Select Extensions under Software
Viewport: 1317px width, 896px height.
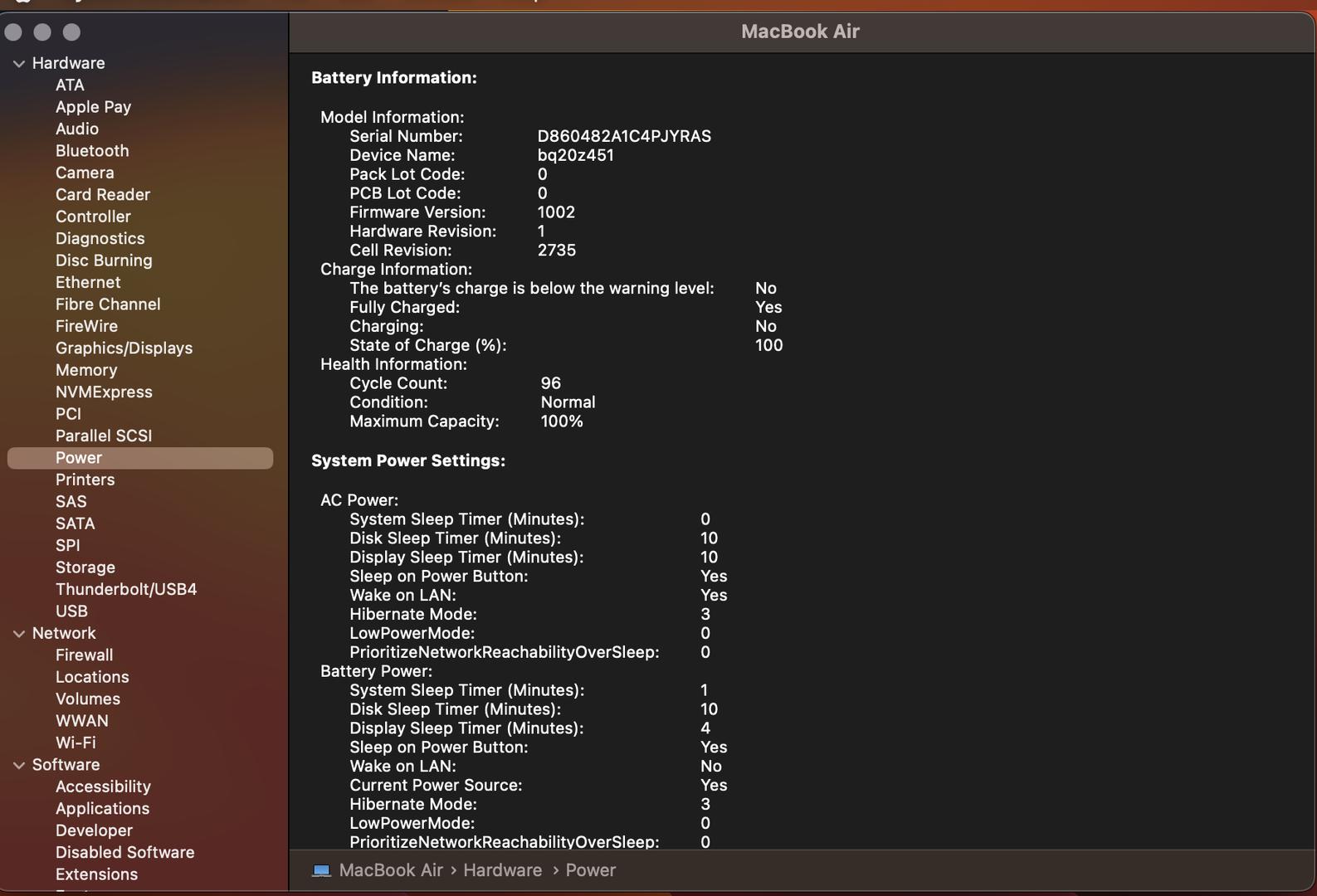(x=96, y=874)
